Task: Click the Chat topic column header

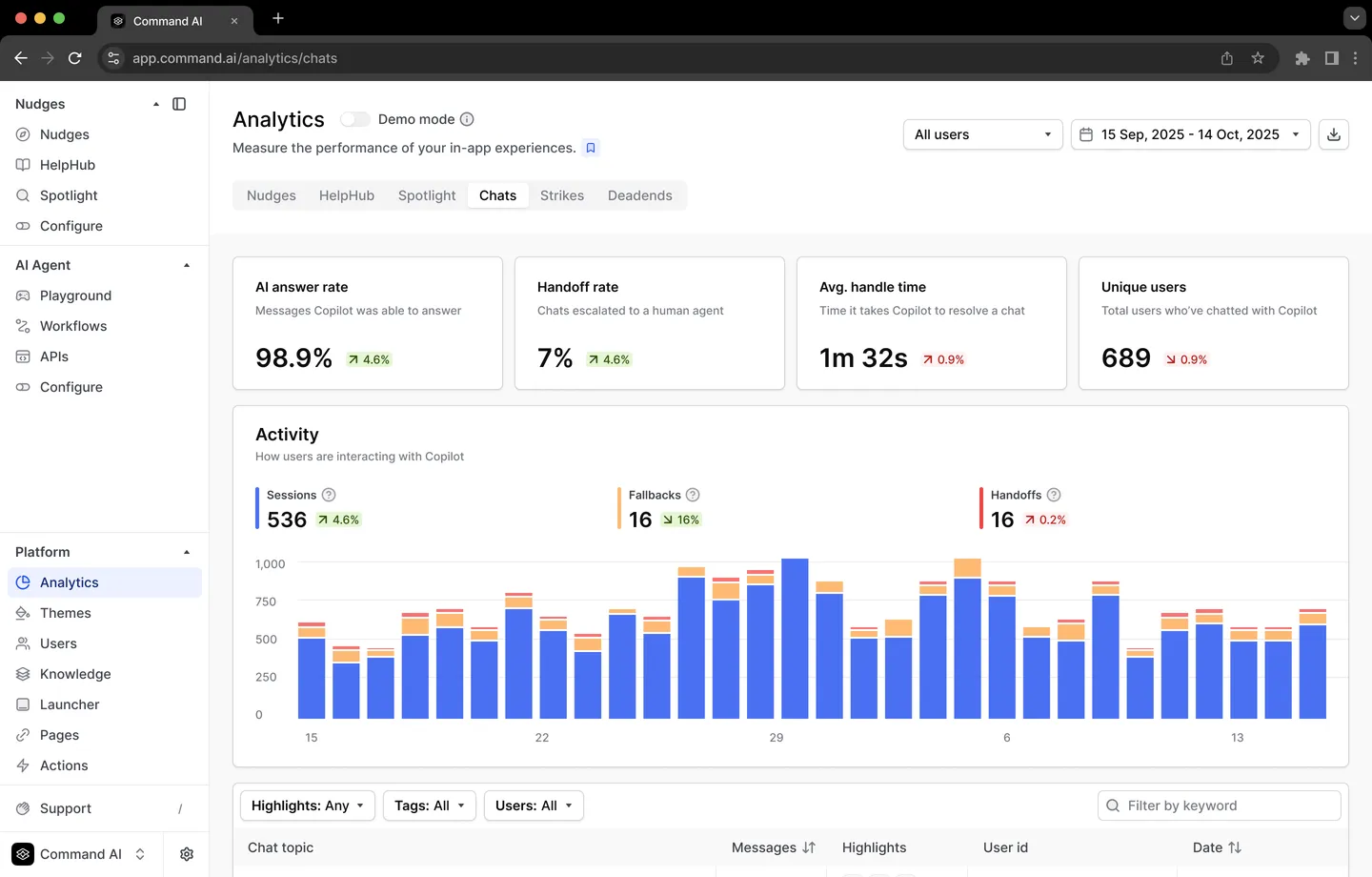Action: [x=280, y=847]
